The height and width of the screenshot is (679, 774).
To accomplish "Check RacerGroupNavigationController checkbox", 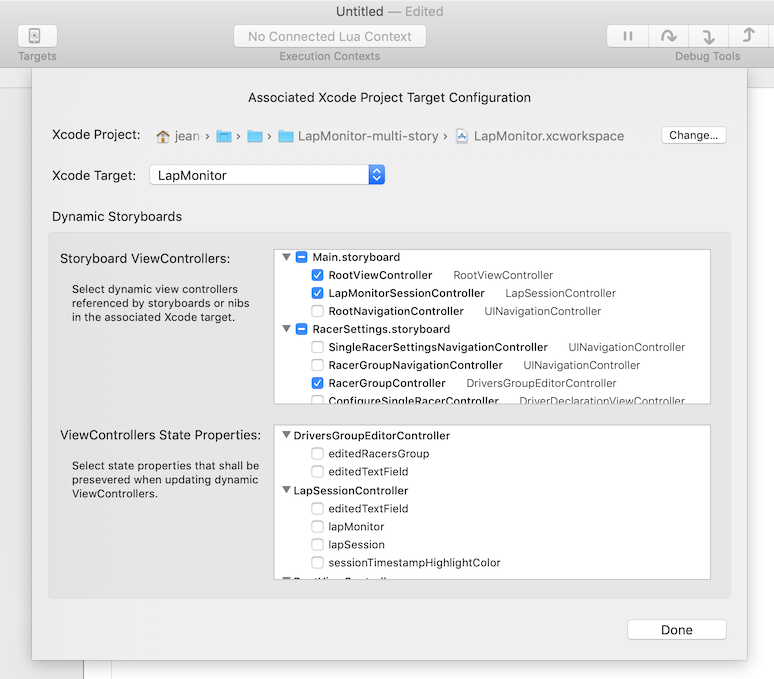I will point(317,365).
